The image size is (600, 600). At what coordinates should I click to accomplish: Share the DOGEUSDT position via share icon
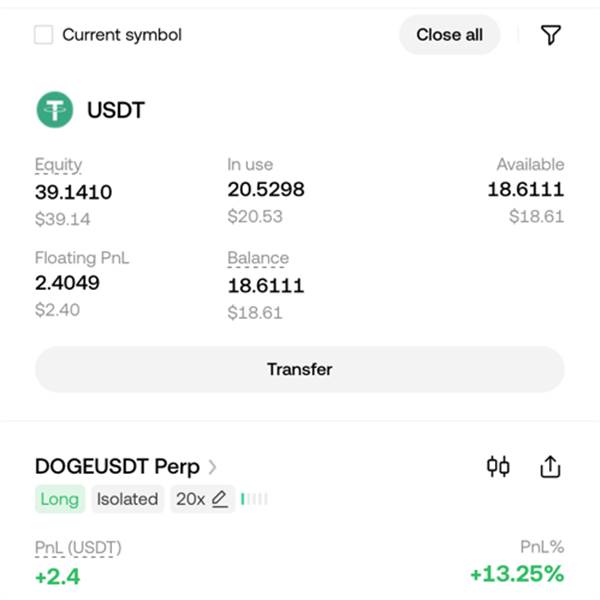tap(550, 466)
